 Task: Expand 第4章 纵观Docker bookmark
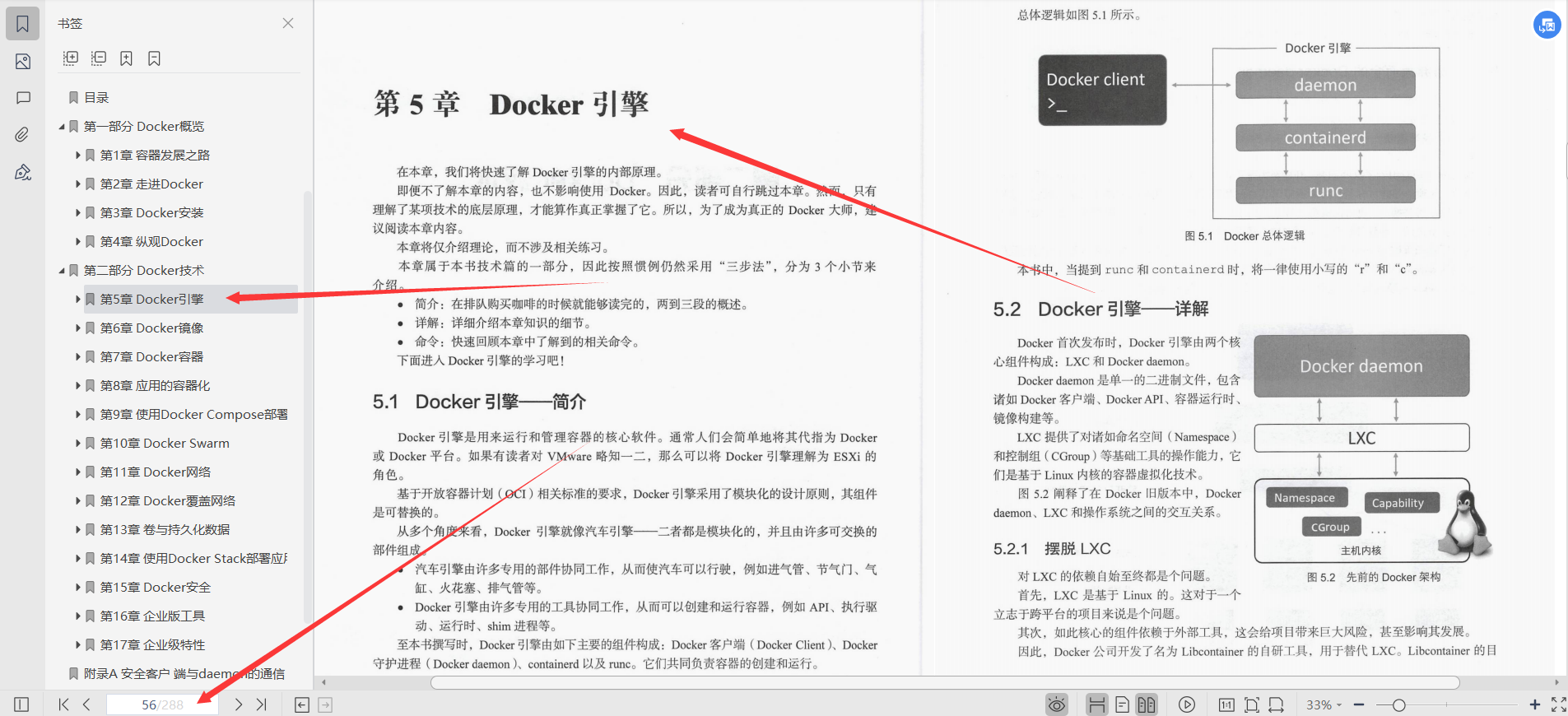(78, 241)
